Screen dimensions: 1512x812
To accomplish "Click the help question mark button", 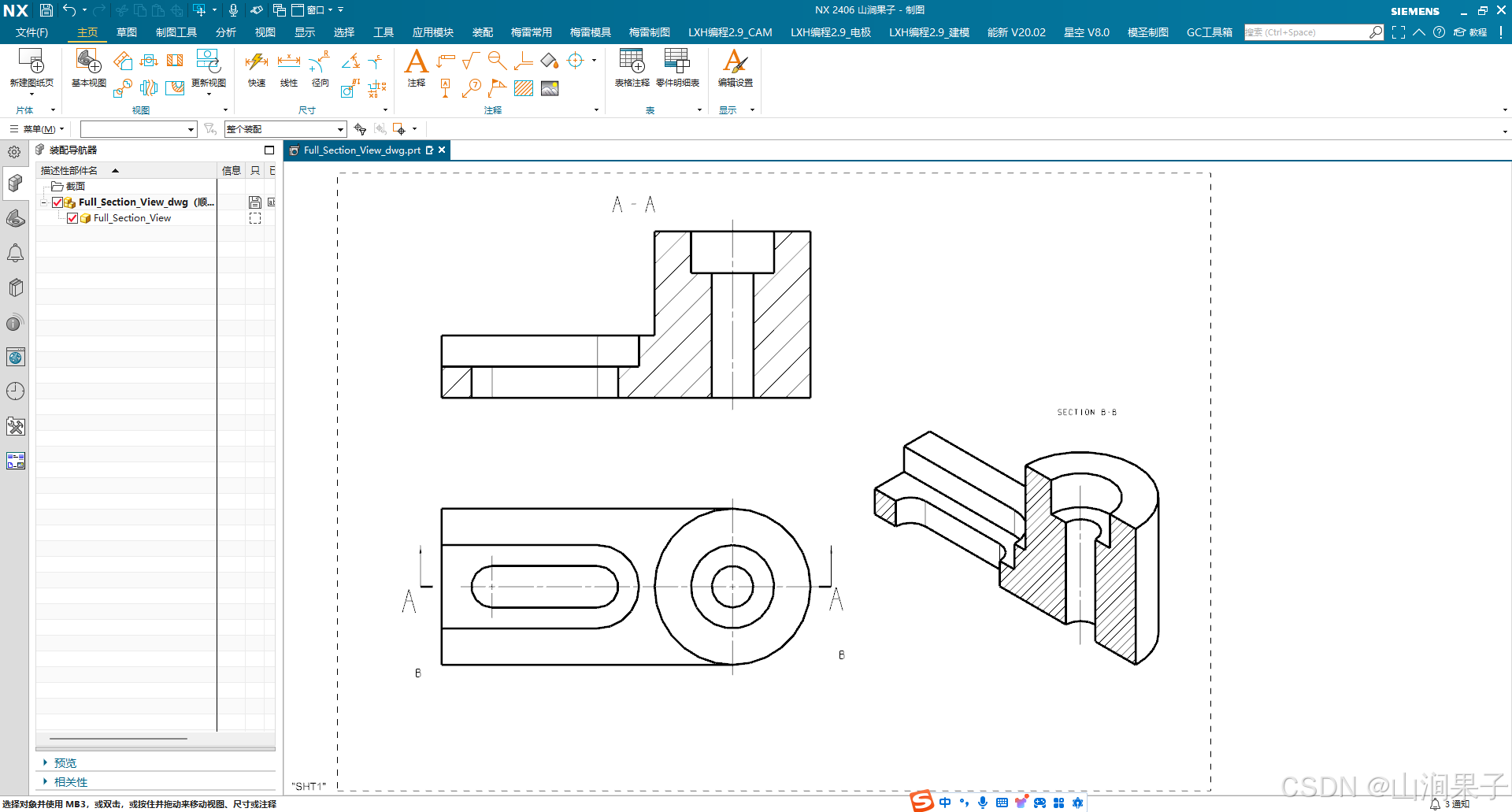I will point(1439,32).
